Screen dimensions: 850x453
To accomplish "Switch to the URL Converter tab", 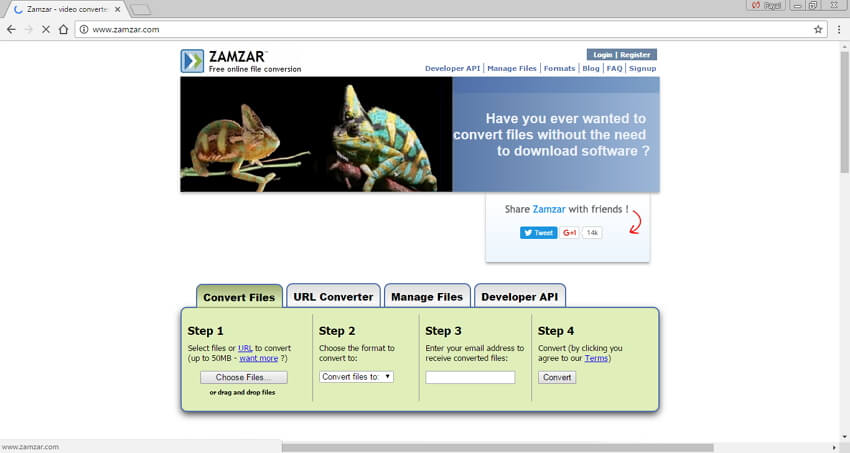I will 333,296.
